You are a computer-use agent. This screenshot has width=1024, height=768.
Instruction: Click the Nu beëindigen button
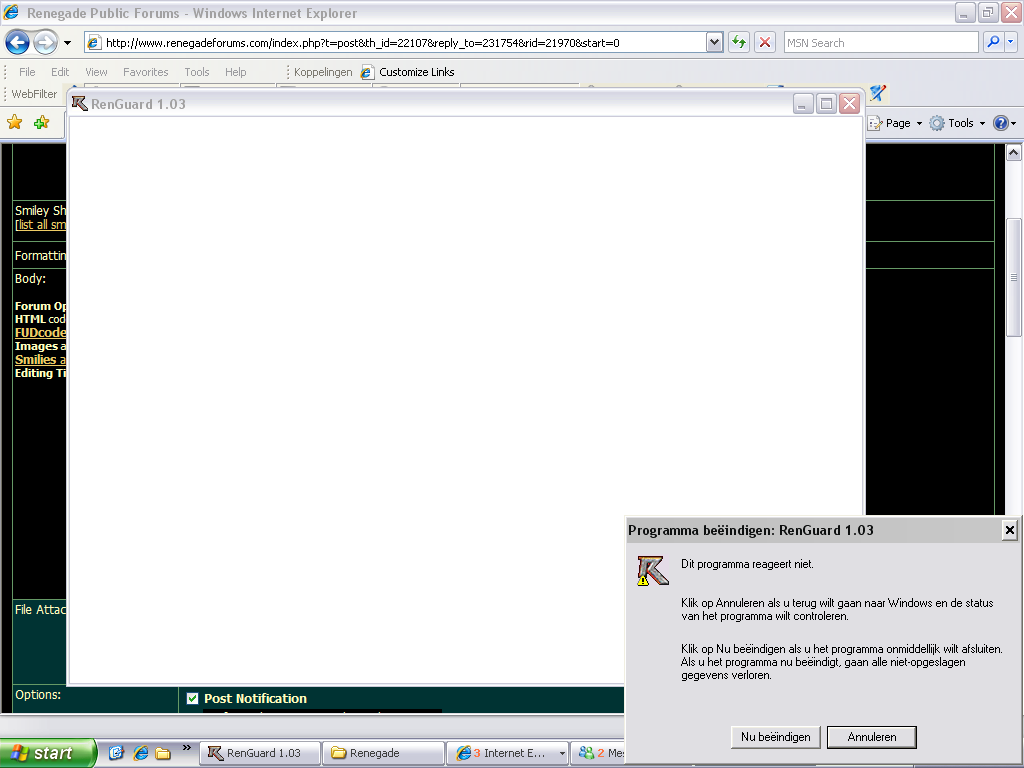775,737
